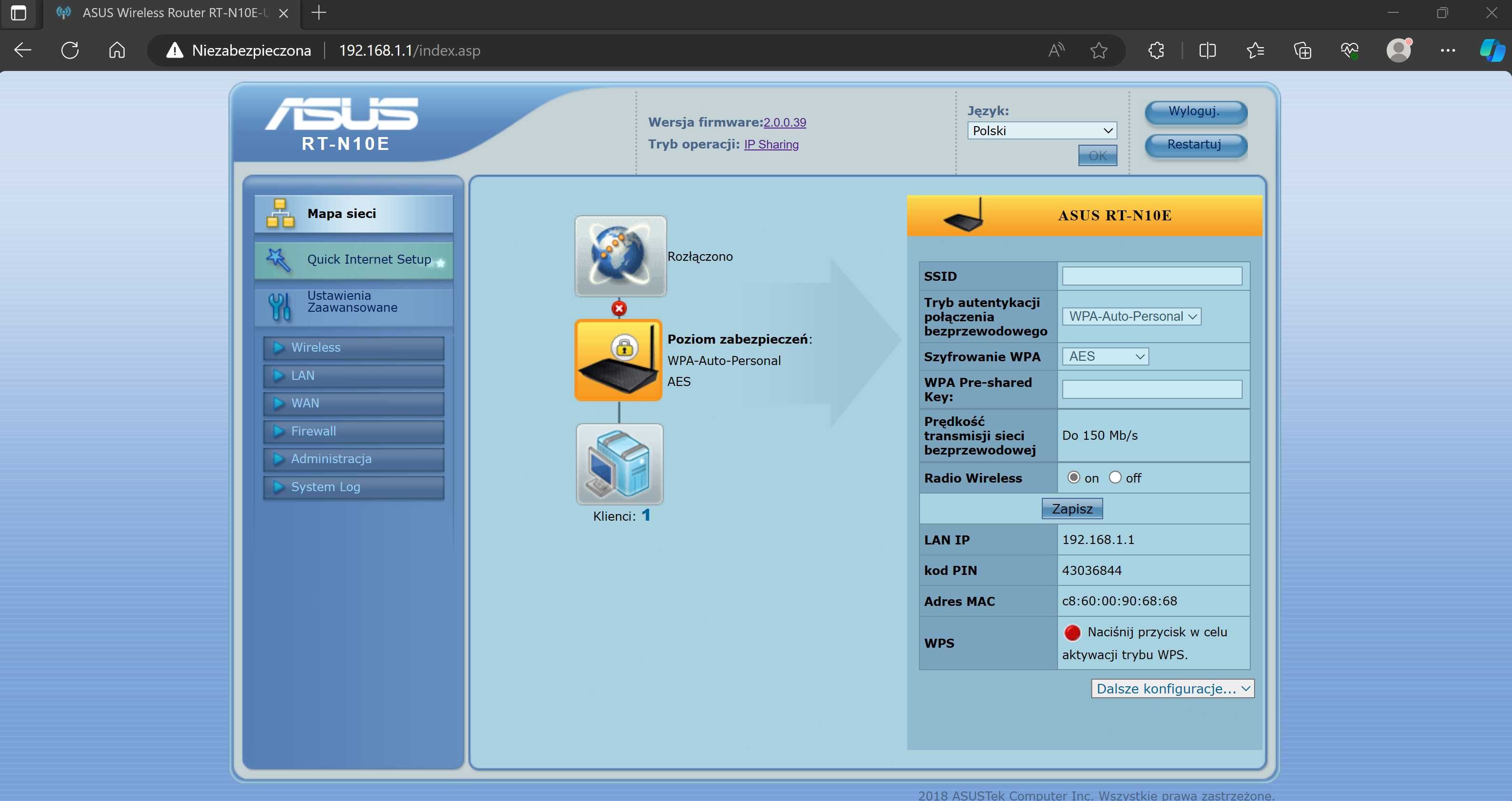Open the Firewall settings menu

(x=353, y=431)
